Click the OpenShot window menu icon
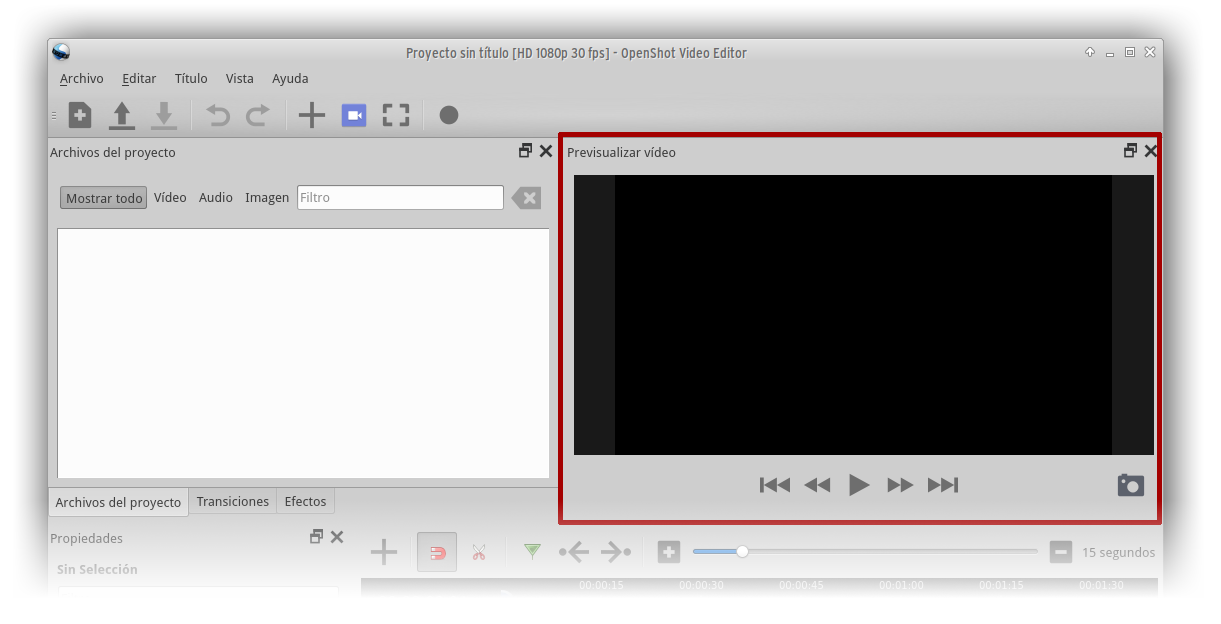The height and width of the screenshot is (624, 1221). [61, 52]
